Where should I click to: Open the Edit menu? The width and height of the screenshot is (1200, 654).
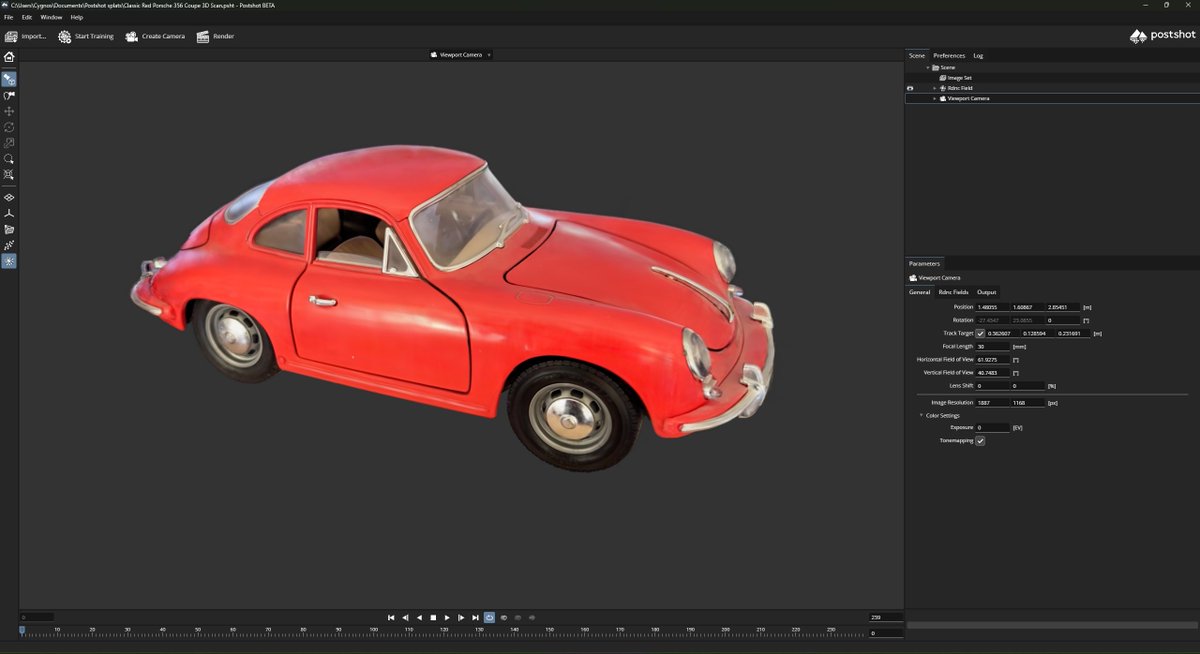tap(27, 17)
